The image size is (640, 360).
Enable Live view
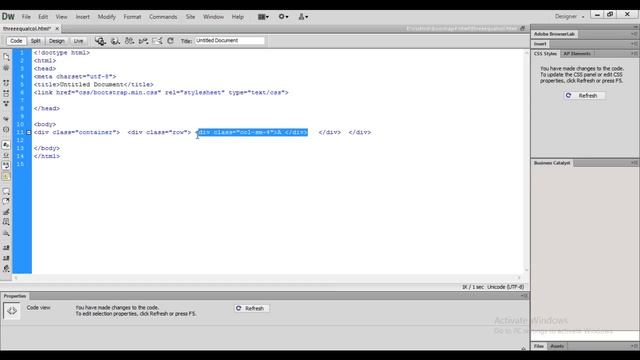(78, 41)
